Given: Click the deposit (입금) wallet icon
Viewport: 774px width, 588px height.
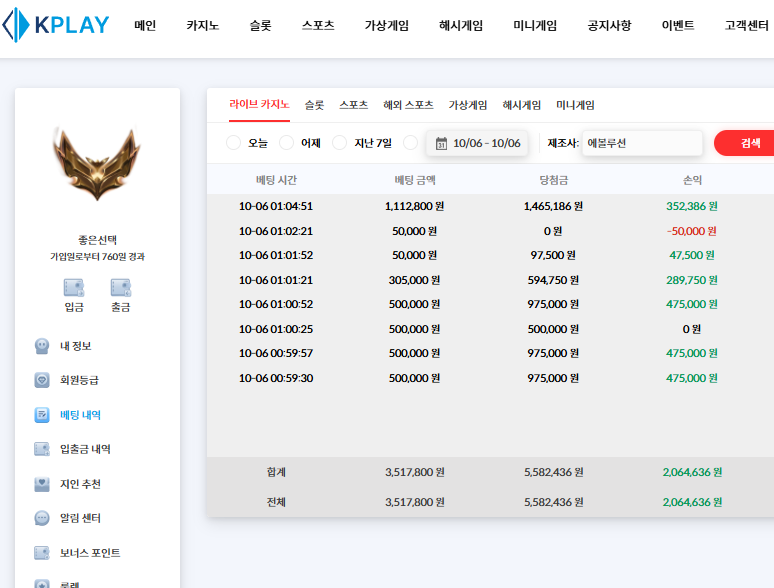Looking at the screenshot, I should click(x=74, y=288).
